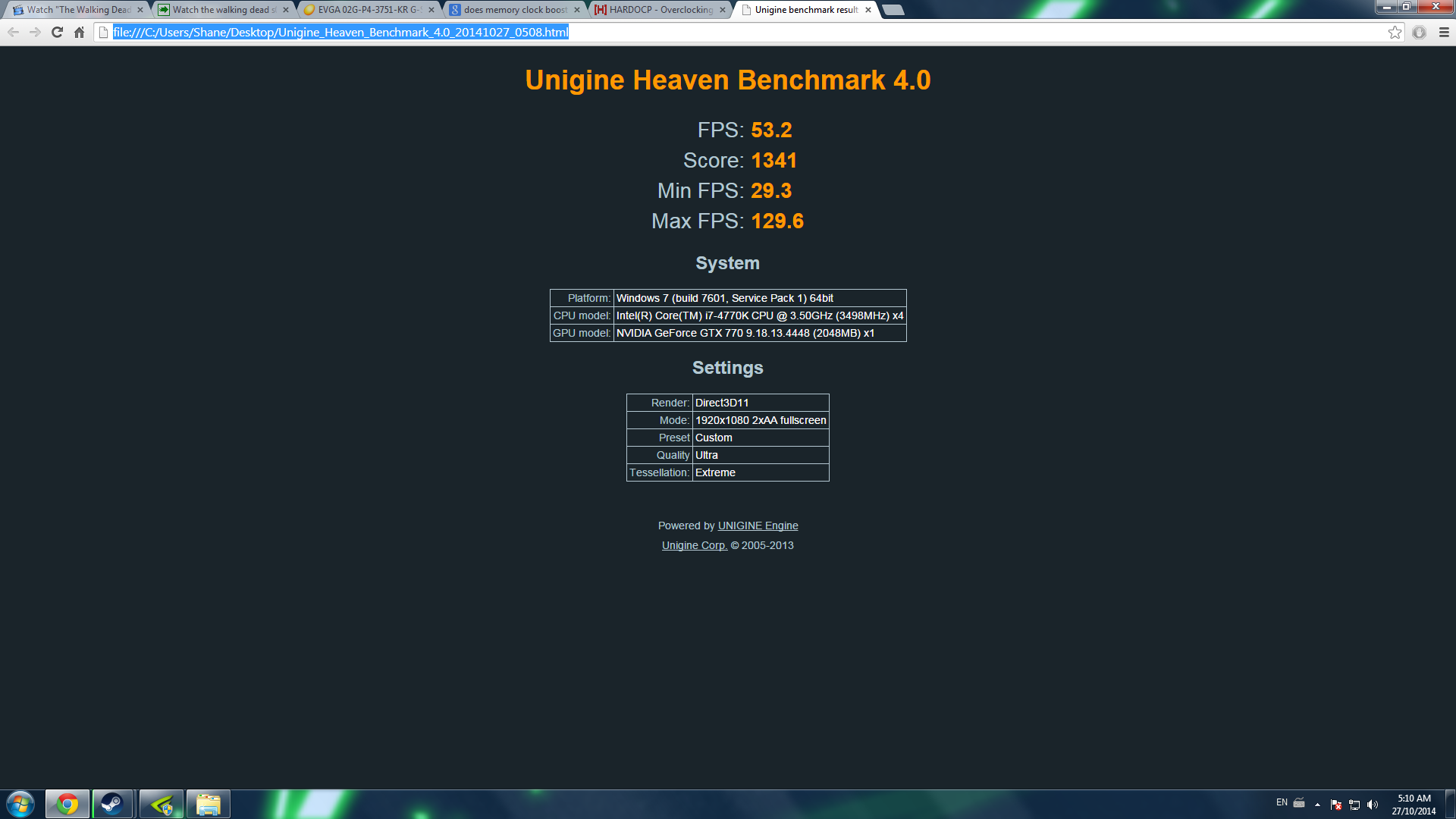Open the UNIGINE Engine link
Screen dimensions: 1456x819
(758, 526)
